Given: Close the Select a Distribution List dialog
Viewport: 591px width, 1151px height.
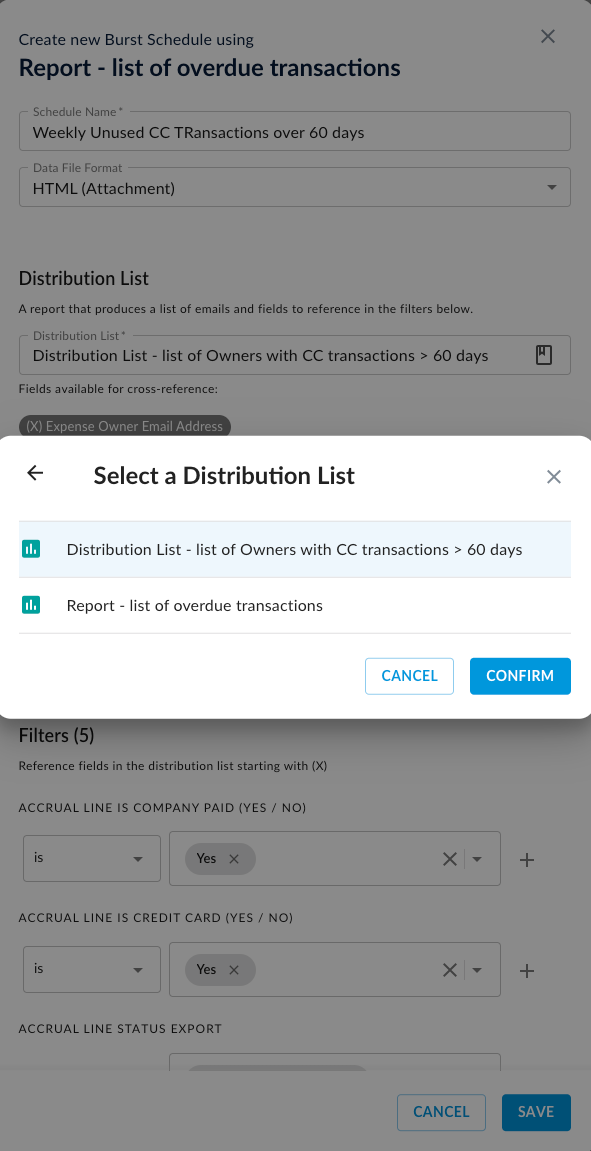Looking at the screenshot, I should pyautogui.click(x=554, y=477).
